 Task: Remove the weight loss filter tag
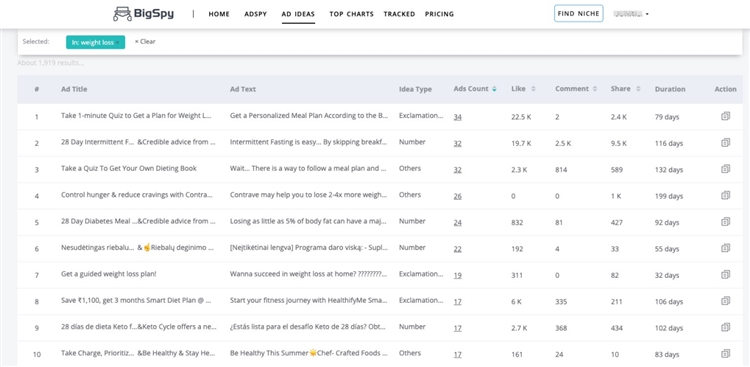118,42
